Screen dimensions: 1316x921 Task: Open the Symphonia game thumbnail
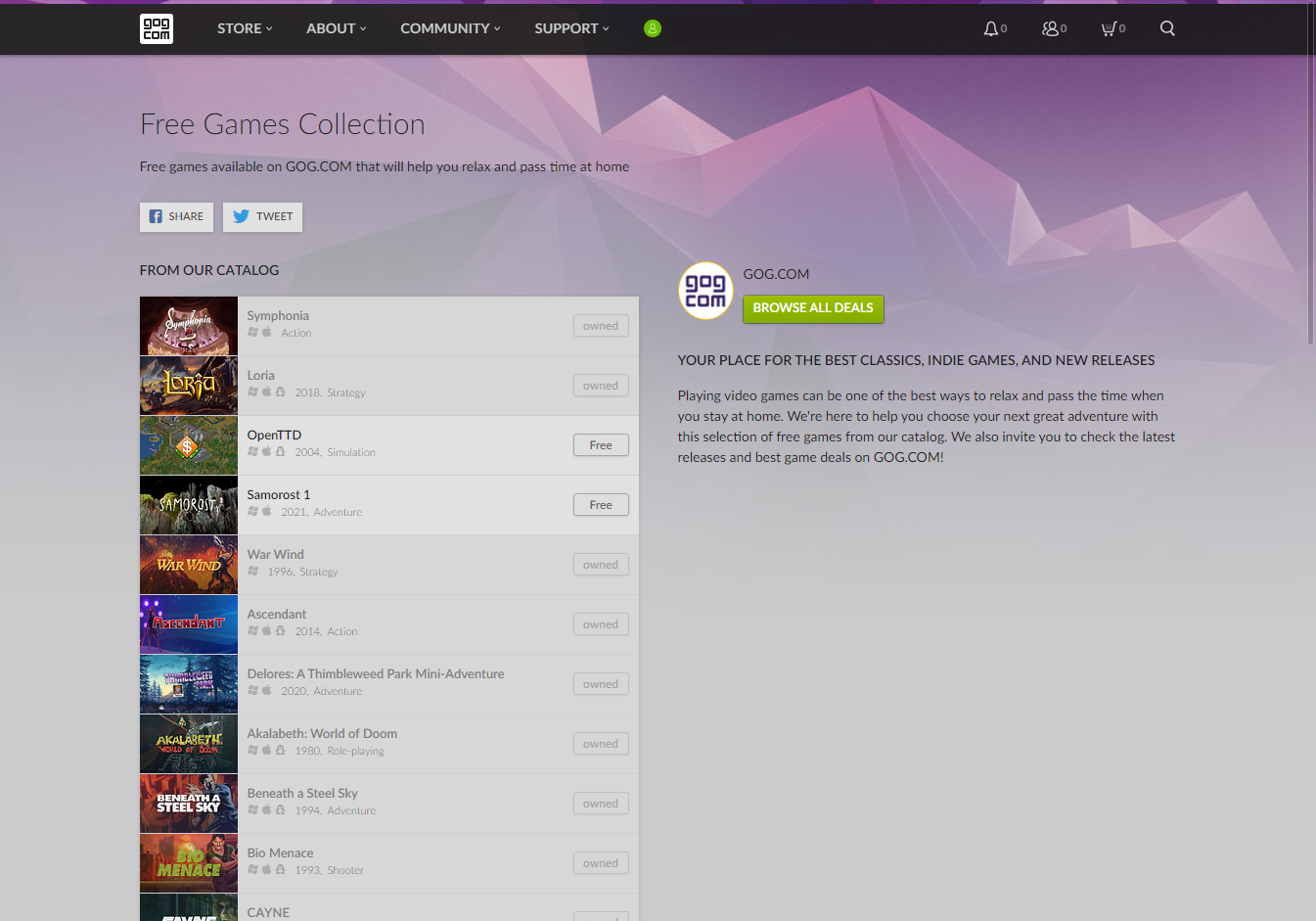coord(189,326)
